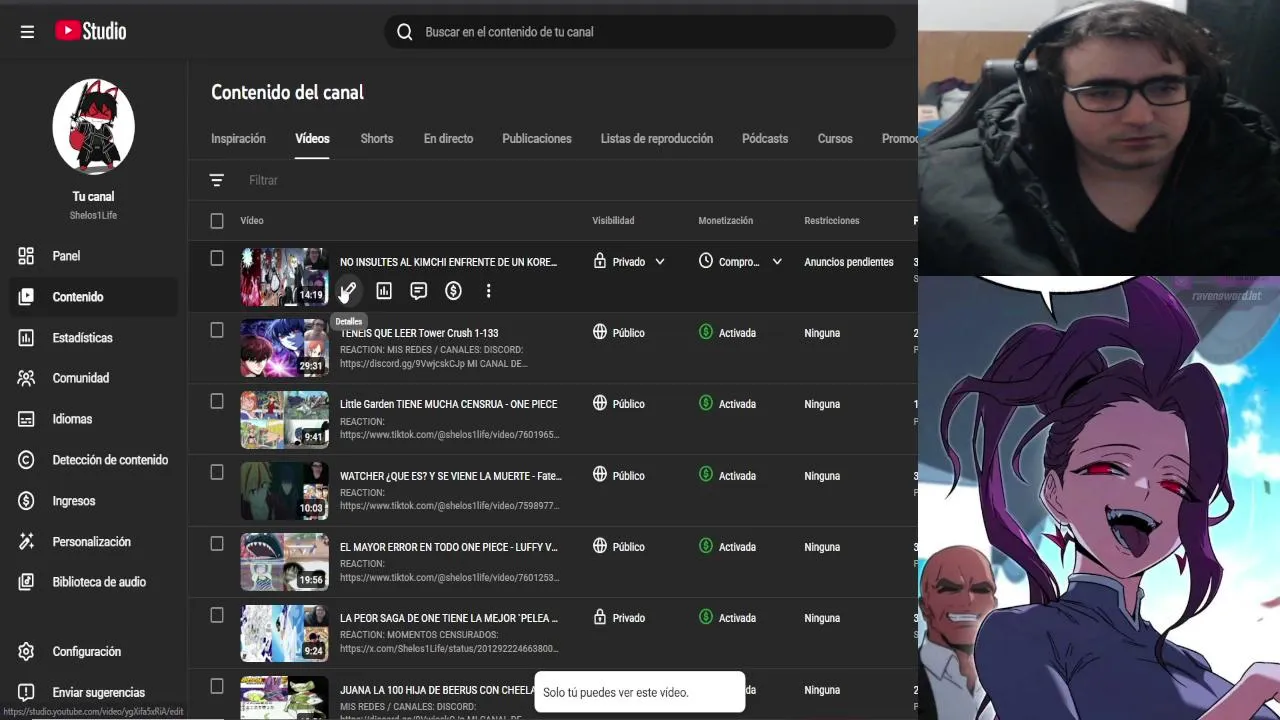Click Contenido icon in sidebar

tap(26, 297)
